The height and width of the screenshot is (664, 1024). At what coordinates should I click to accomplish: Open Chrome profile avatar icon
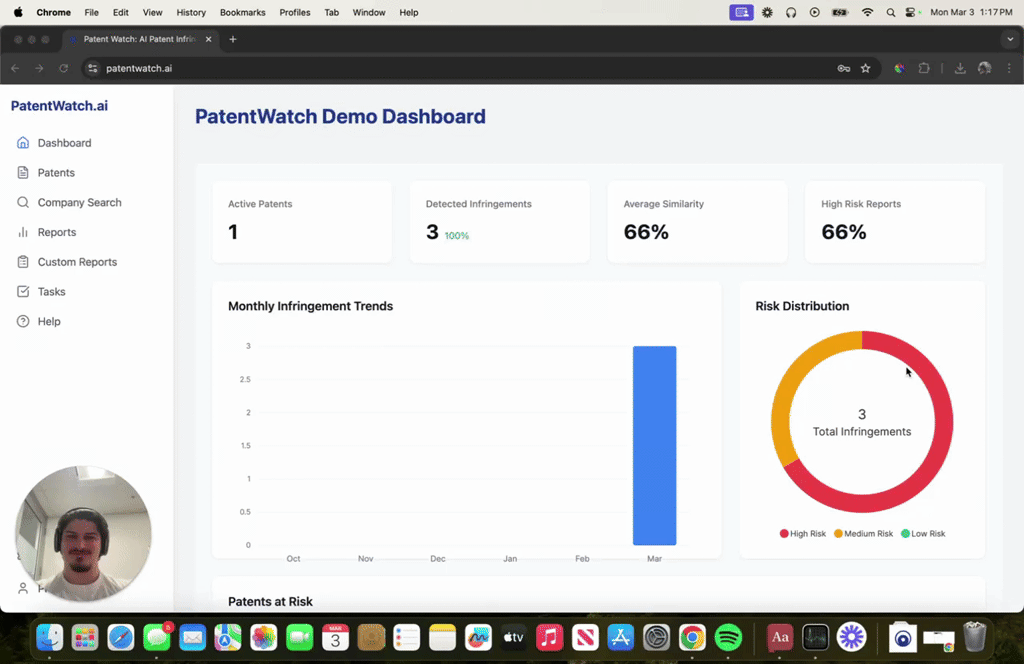(x=984, y=68)
